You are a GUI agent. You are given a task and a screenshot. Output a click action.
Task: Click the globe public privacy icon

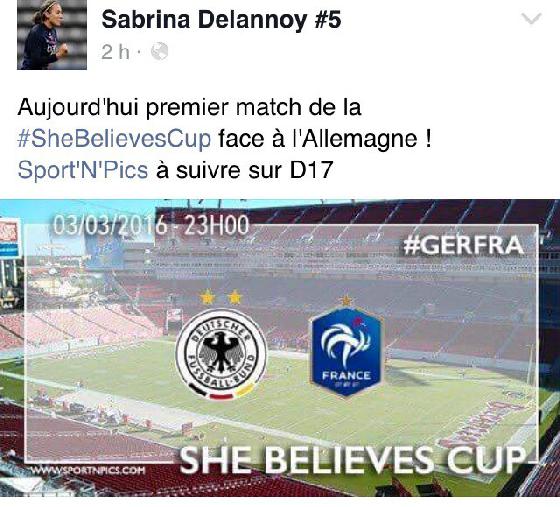[159, 52]
